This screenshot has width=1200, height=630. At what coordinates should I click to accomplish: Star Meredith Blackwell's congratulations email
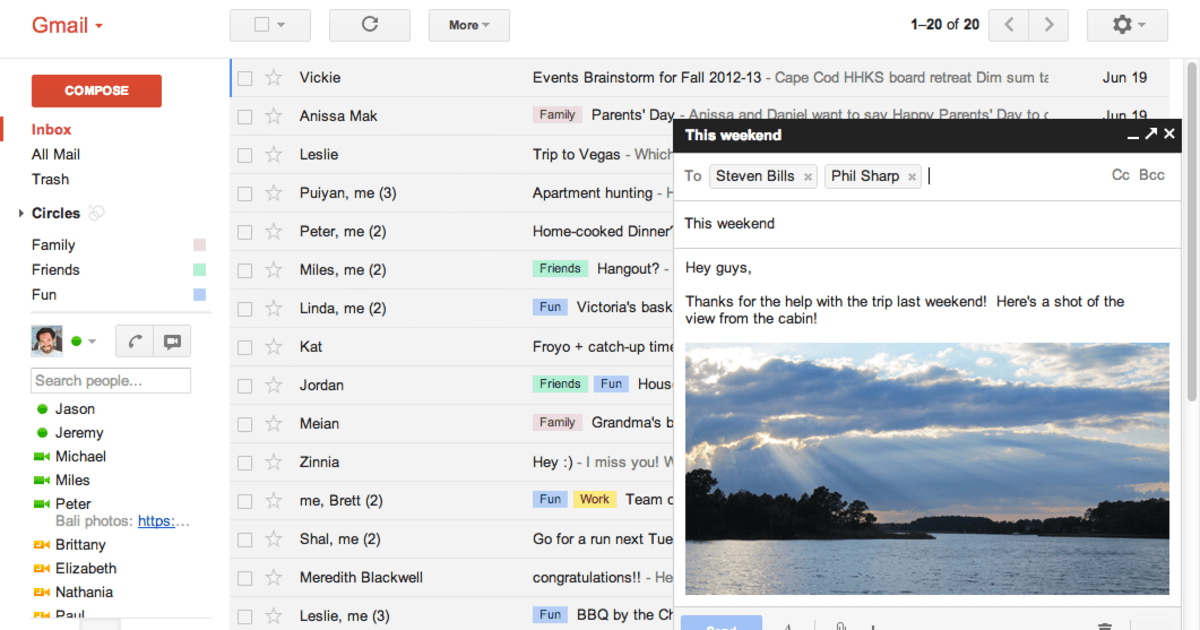click(x=273, y=577)
